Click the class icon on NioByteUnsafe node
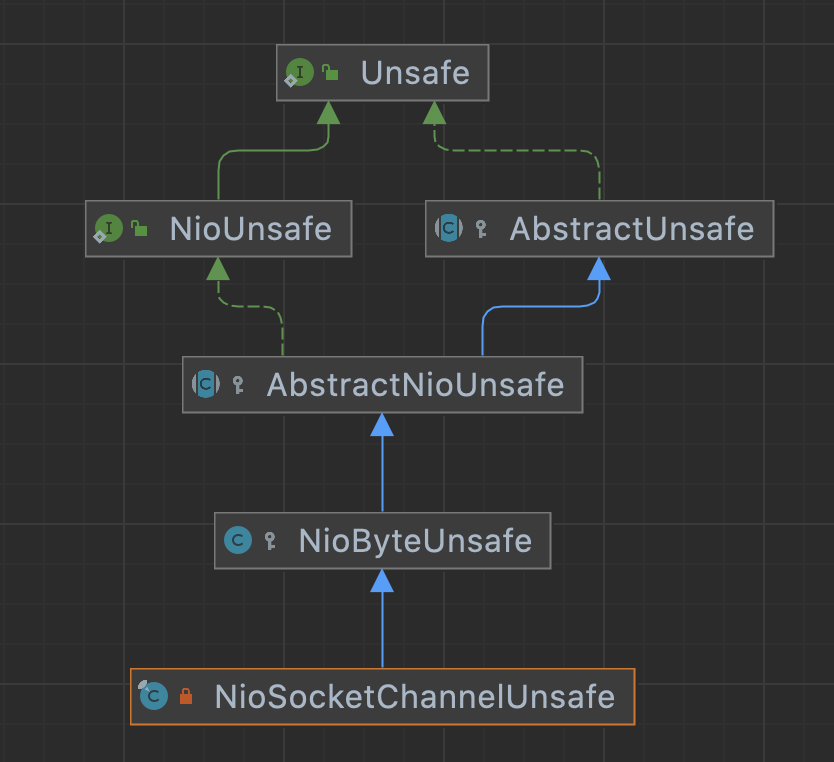The height and width of the screenshot is (762, 834). click(238, 541)
